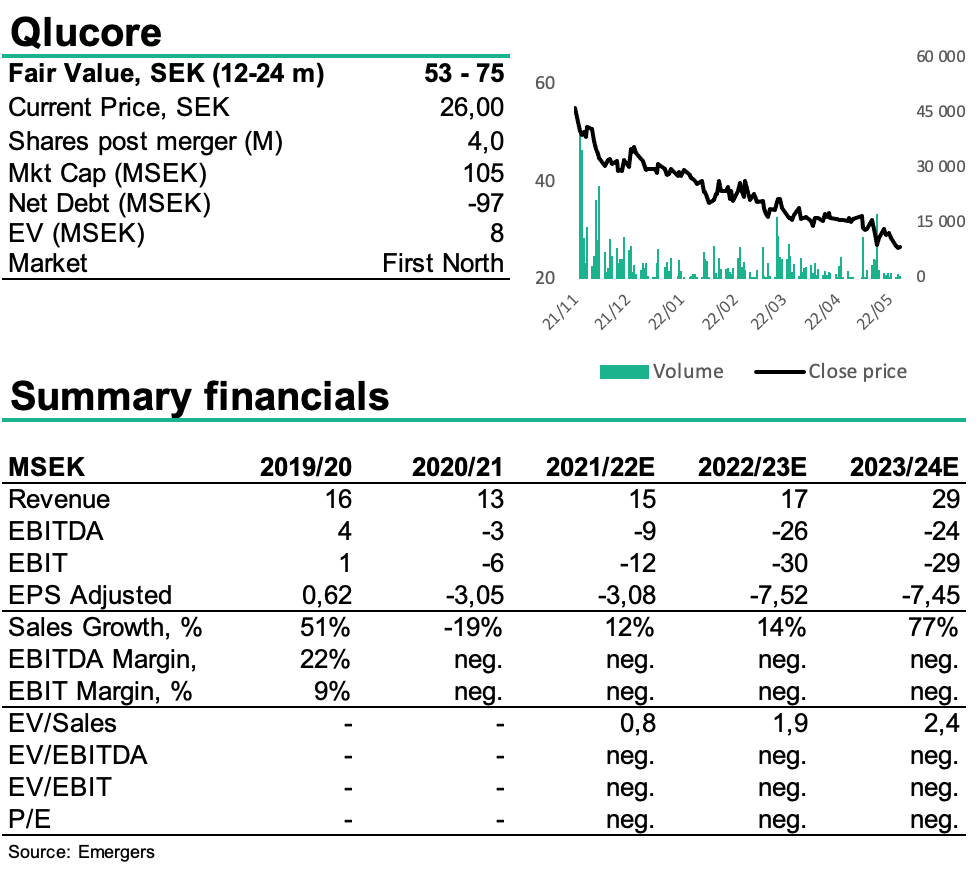Click the shares value 4,0

pyautogui.click(x=486, y=142)
